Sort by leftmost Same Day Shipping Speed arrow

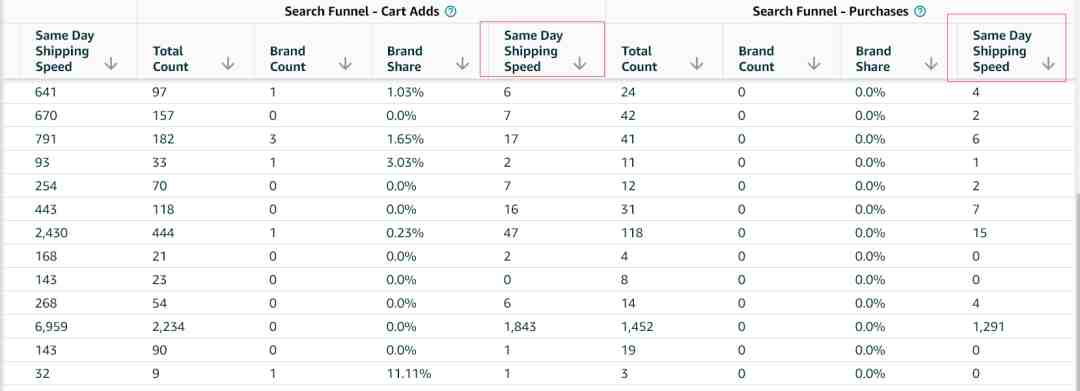coord(111,64)
